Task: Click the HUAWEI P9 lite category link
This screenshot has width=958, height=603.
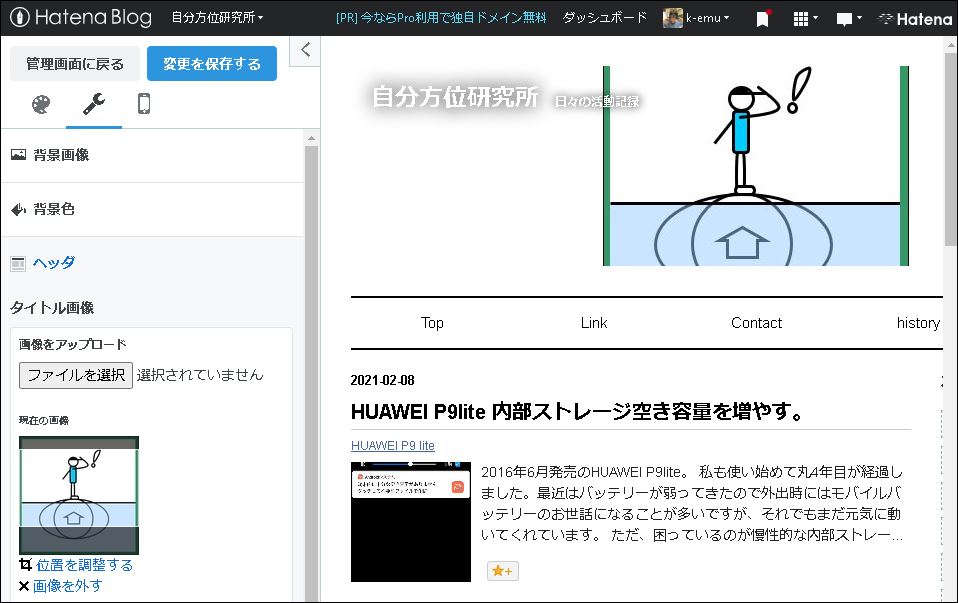Action: tap(393, 445)
